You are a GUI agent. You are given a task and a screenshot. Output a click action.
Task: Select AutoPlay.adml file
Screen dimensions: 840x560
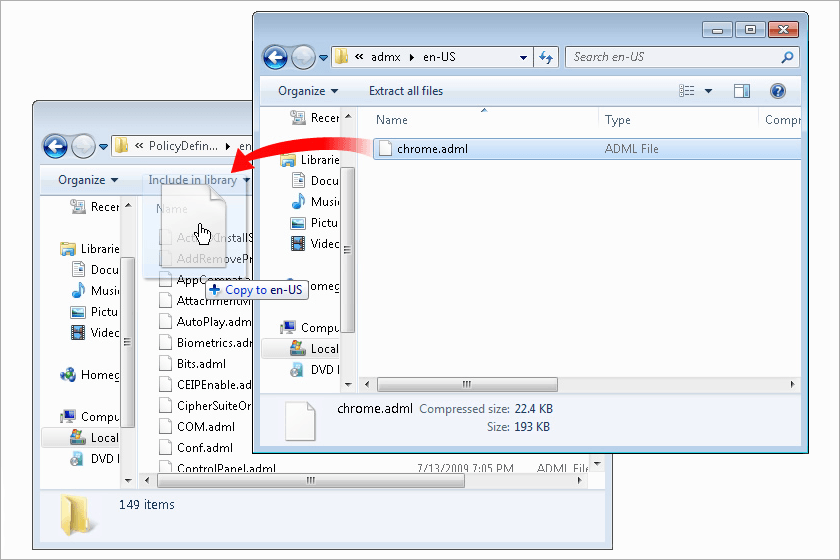[x=205, y=322]
